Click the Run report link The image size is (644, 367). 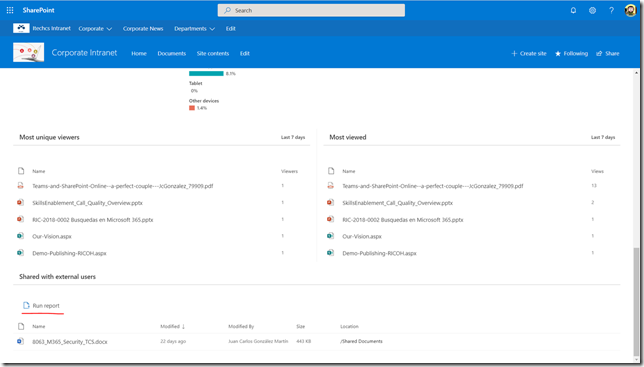pyautogui.click(x=46, y=306)
